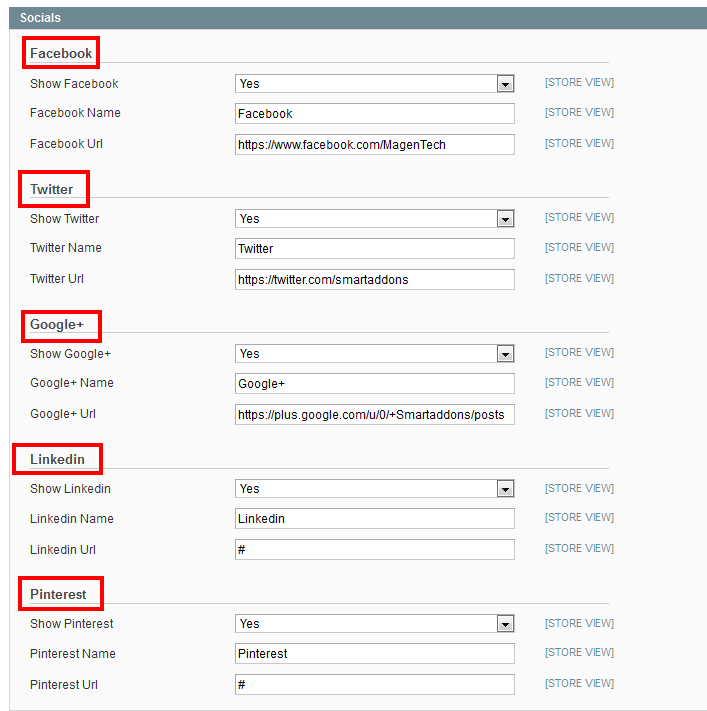
Task: Click the Facebook group heading
Action: (61, 53)
